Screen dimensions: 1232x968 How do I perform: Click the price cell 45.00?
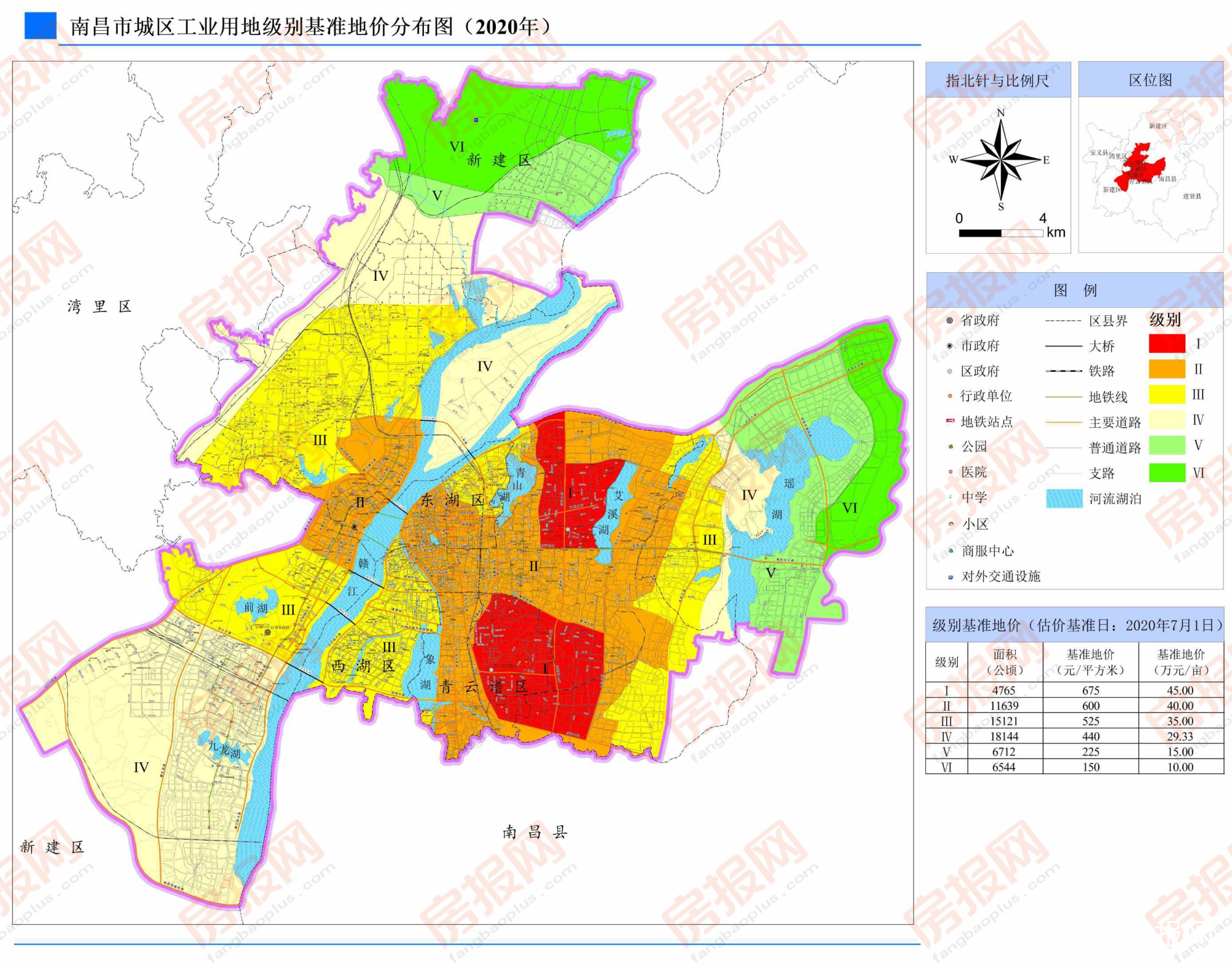click(x=1180, y=690)
